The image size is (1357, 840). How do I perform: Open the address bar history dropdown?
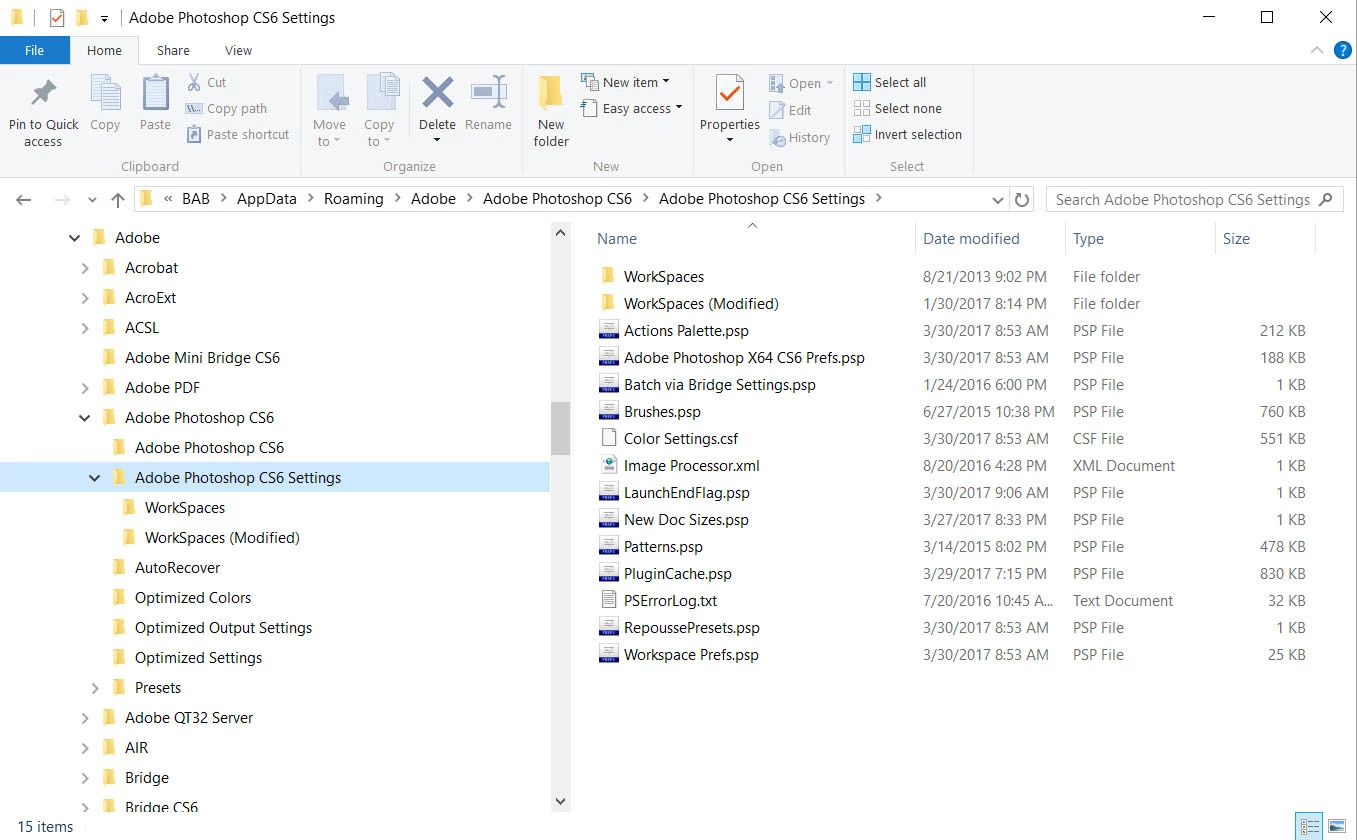point(997,199)
